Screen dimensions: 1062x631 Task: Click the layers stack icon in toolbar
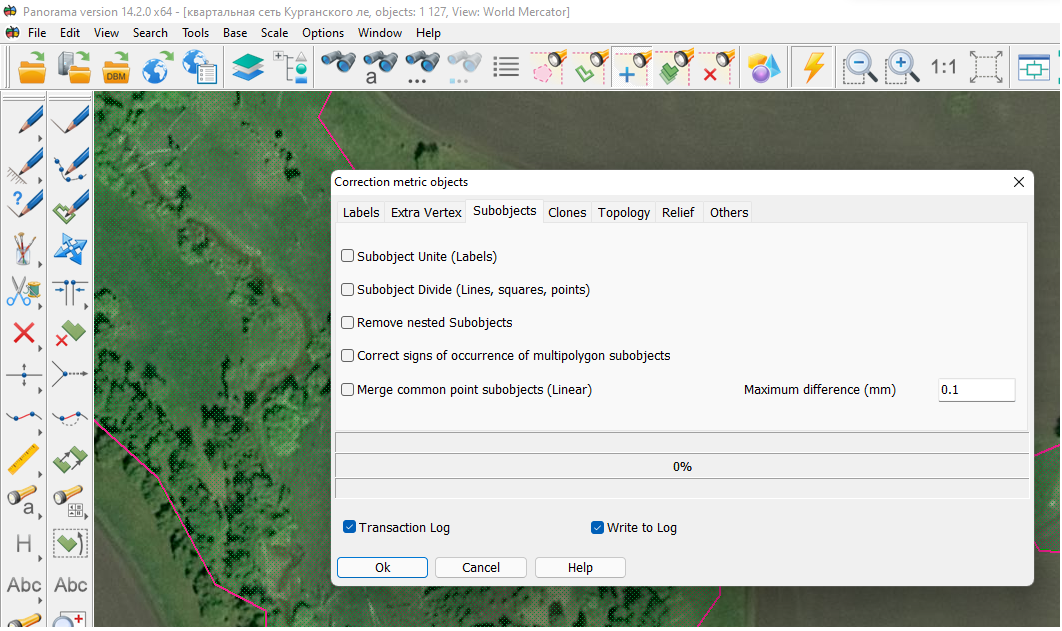point(247,68)
